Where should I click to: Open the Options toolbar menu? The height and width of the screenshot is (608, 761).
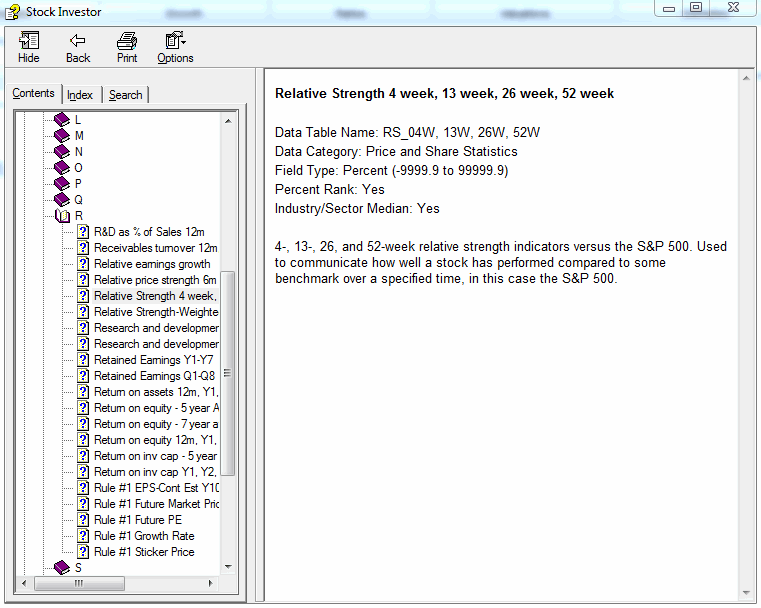(175, 41)
